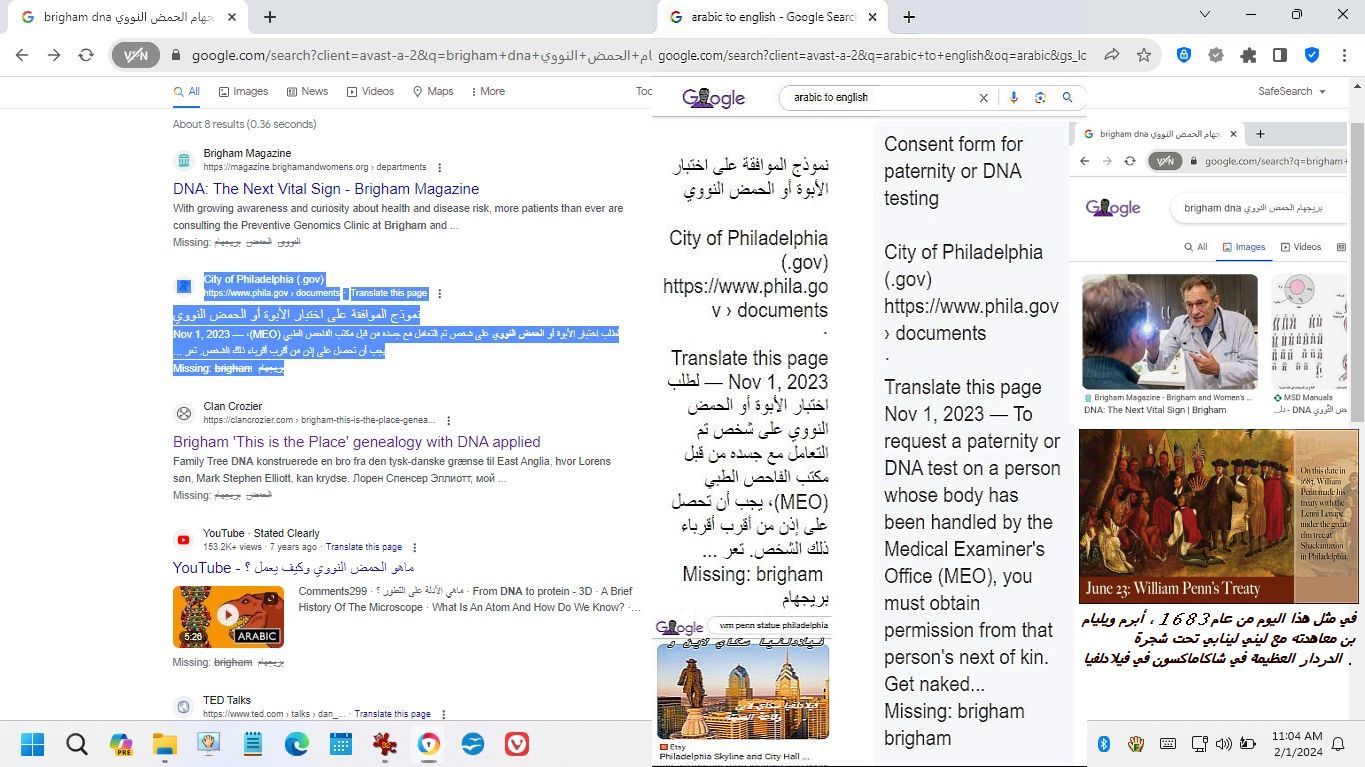Open options for the Clan Crozier result
The height and width of the screenshot is (767, 1365).
click(448, 421)
